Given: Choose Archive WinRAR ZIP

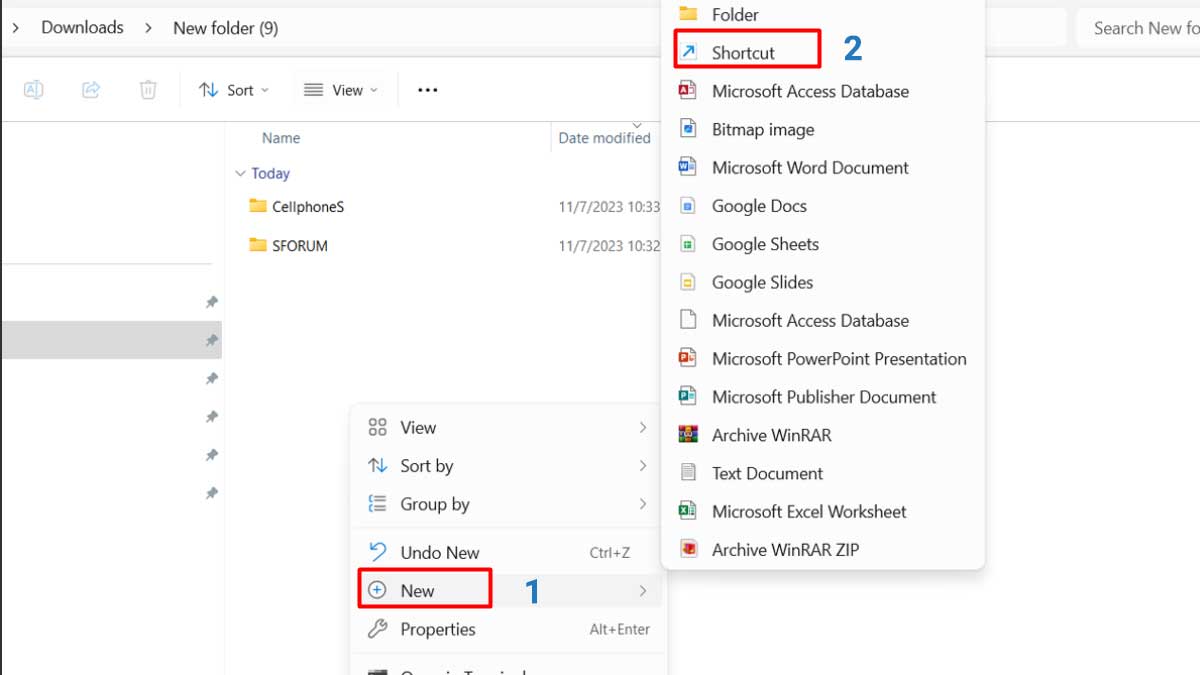Looking at the screenshot, I should [823, 549].
